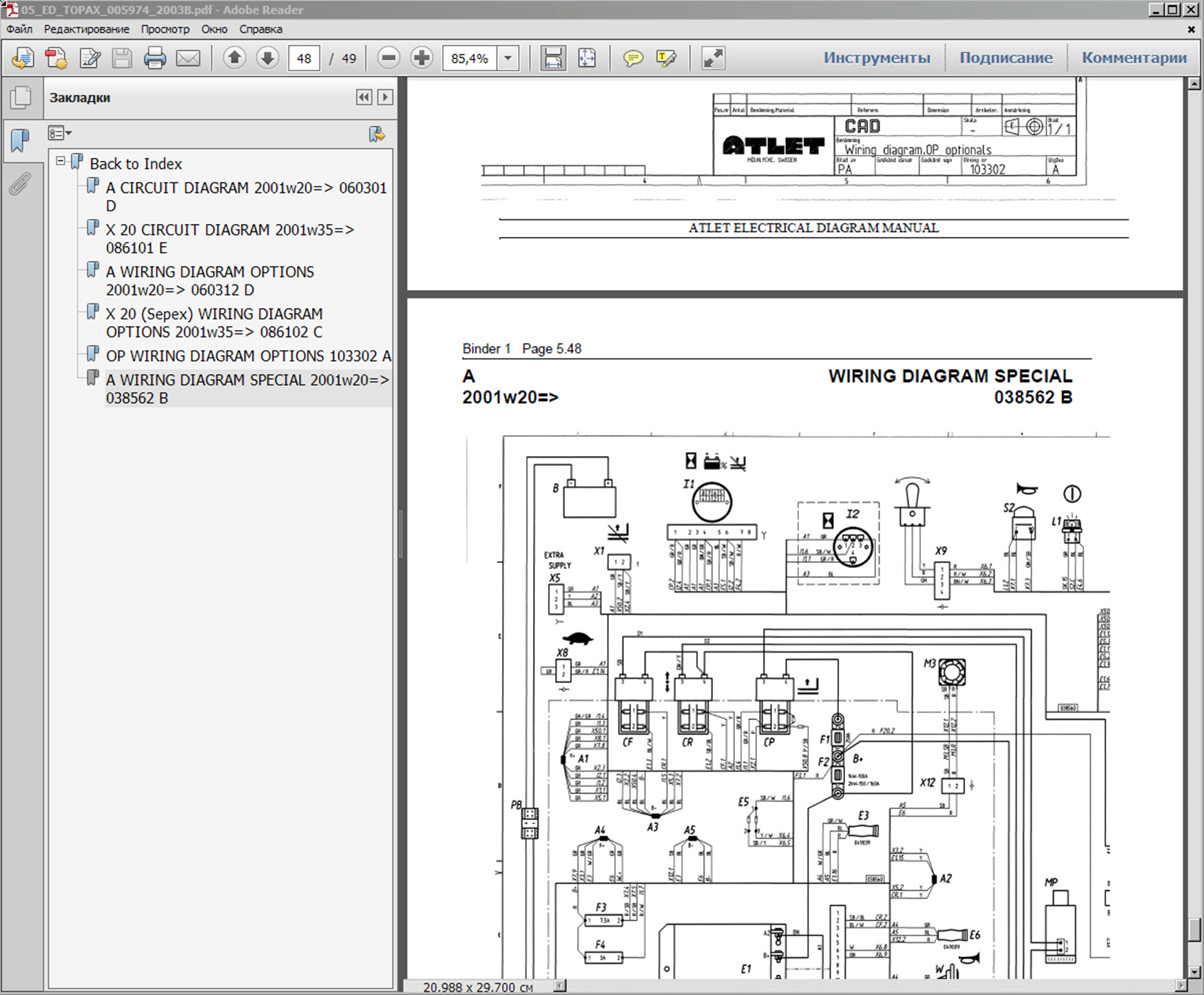This screenshot has height=995, width=1204.
Task: Collapse the Back to Index tree node
Action: pos(61,161)
